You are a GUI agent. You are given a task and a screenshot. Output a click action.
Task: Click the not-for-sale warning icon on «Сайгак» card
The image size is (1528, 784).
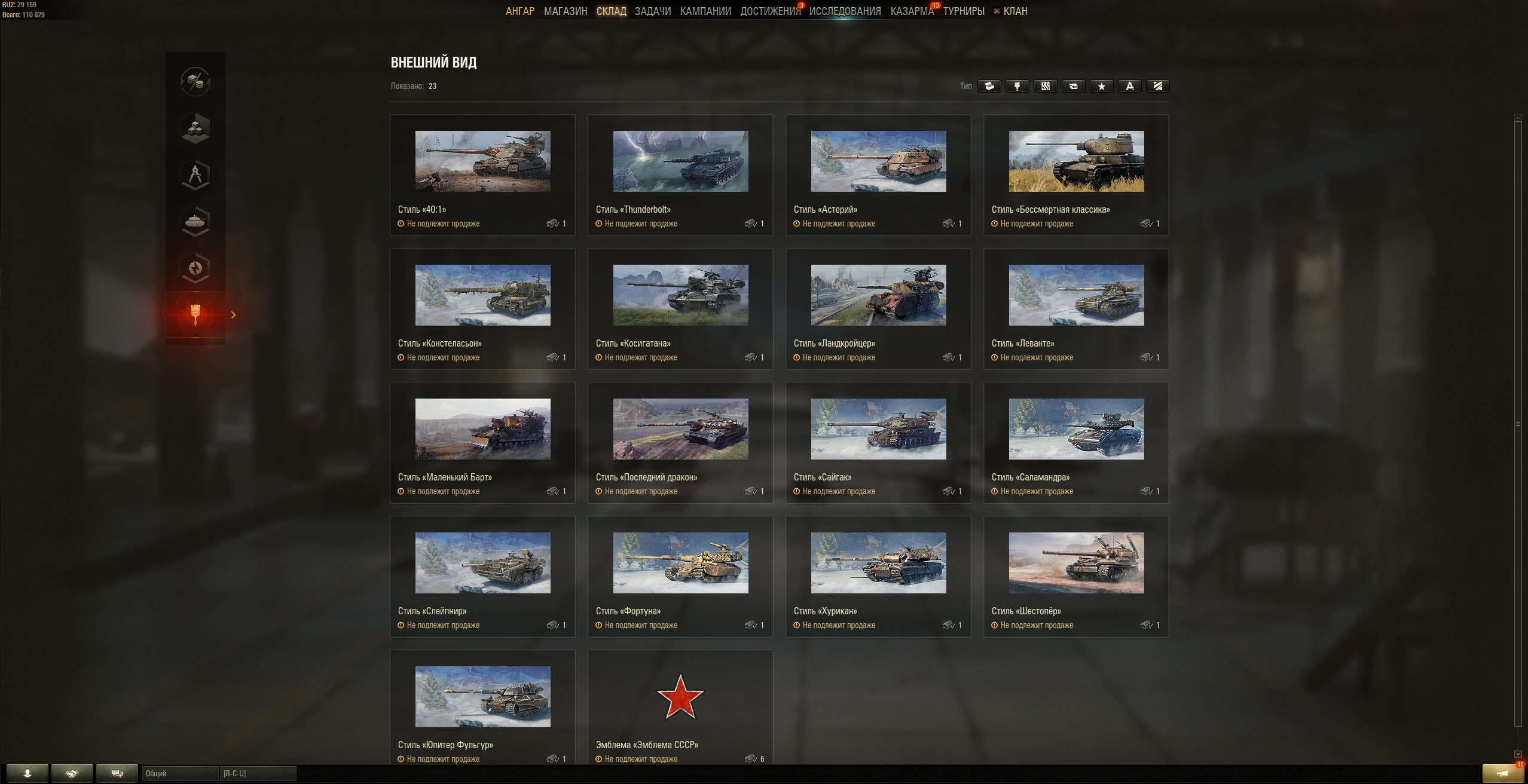pos(797,491)
